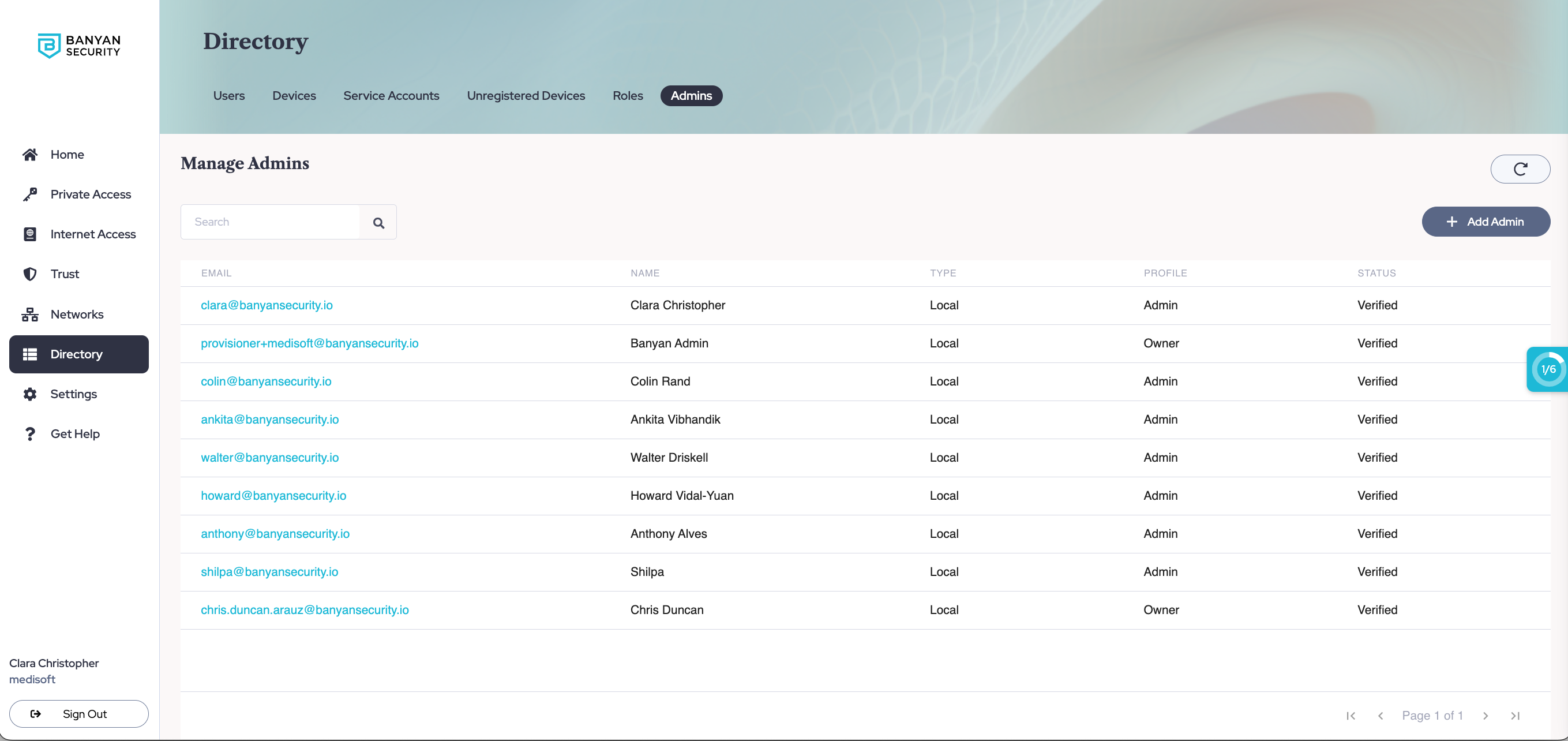Go to the first page arrow
Image resolution: width=1568 pixels, height=741 pixels.
tap(1350, 716)
